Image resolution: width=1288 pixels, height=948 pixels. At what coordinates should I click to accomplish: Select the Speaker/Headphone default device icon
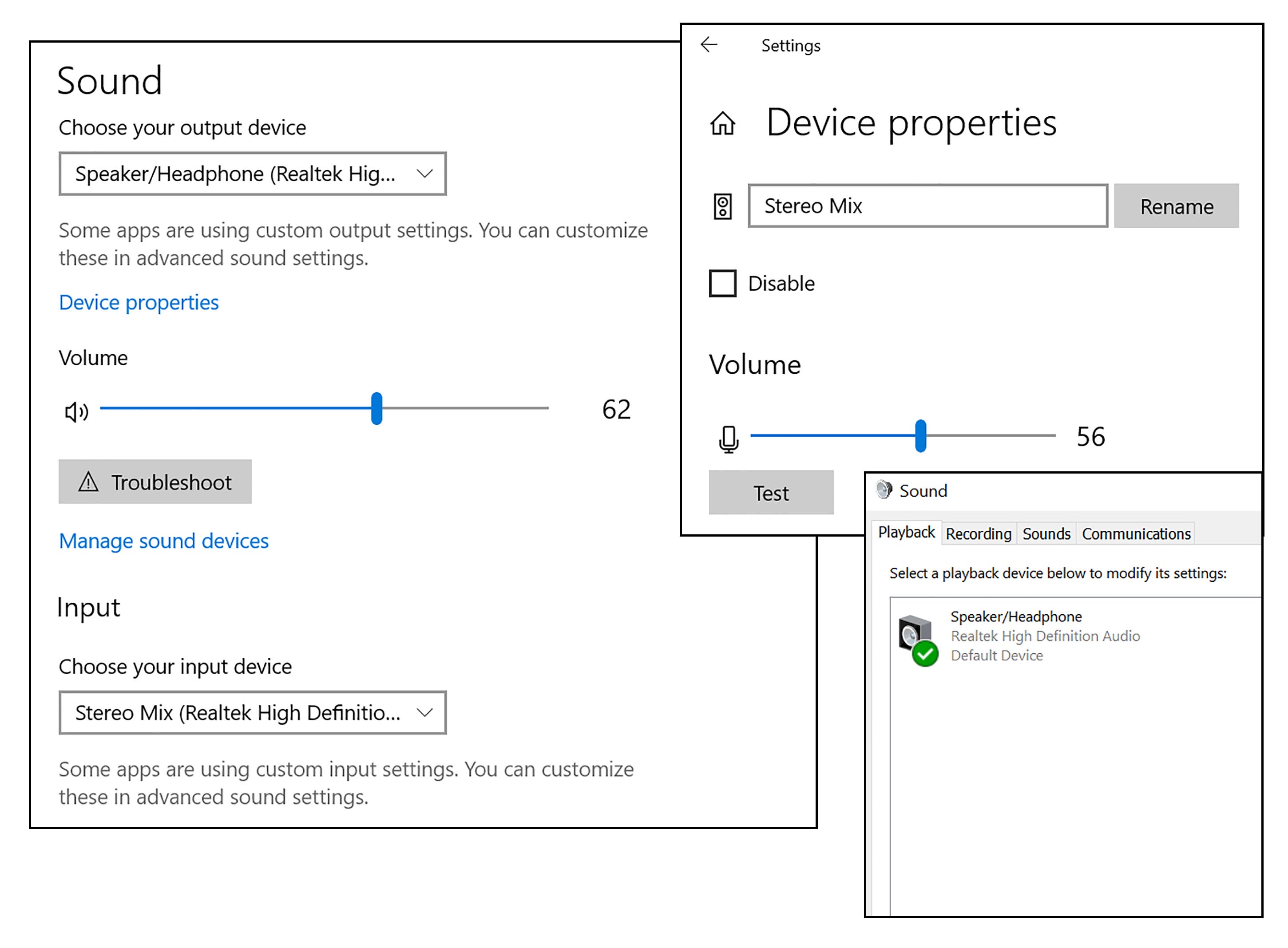click(x=917, y=639)
